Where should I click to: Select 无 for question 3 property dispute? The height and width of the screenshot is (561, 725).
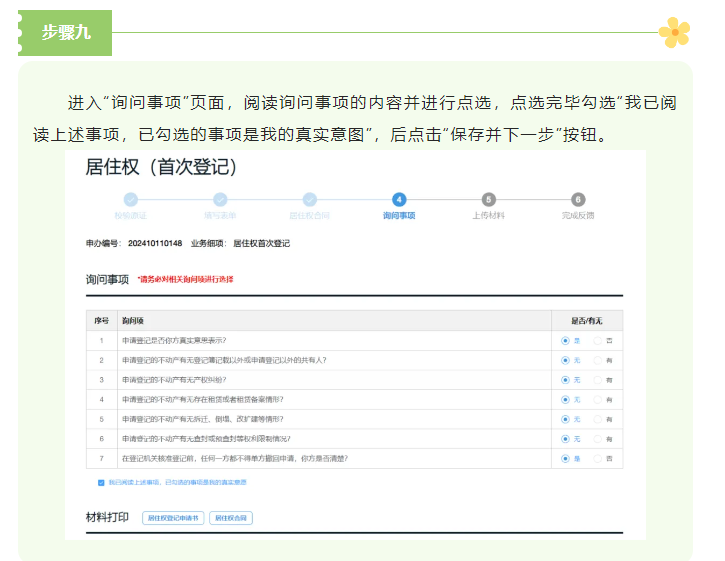(566, 380)
